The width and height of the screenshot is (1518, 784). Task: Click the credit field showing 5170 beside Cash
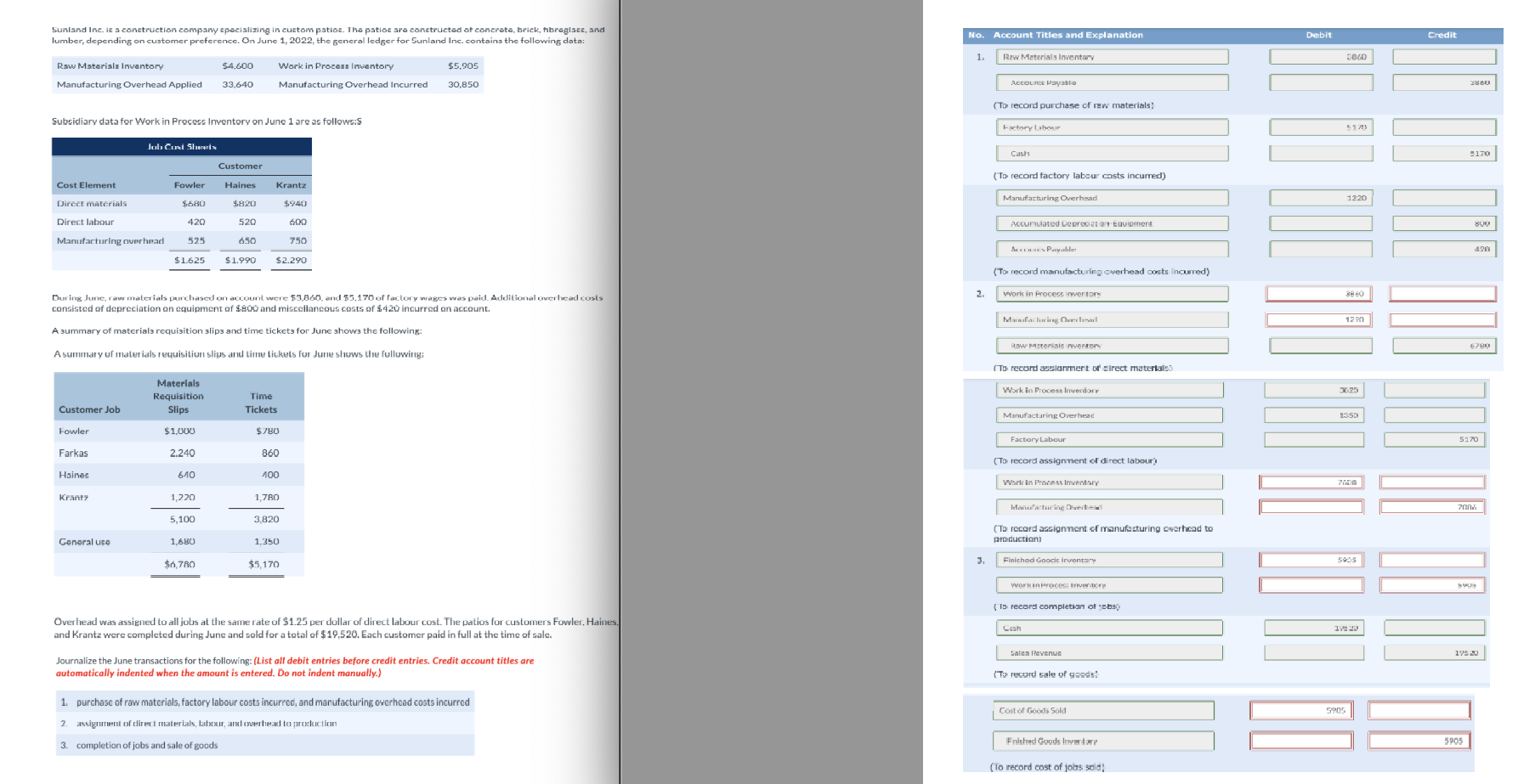tap(1443, 153)
